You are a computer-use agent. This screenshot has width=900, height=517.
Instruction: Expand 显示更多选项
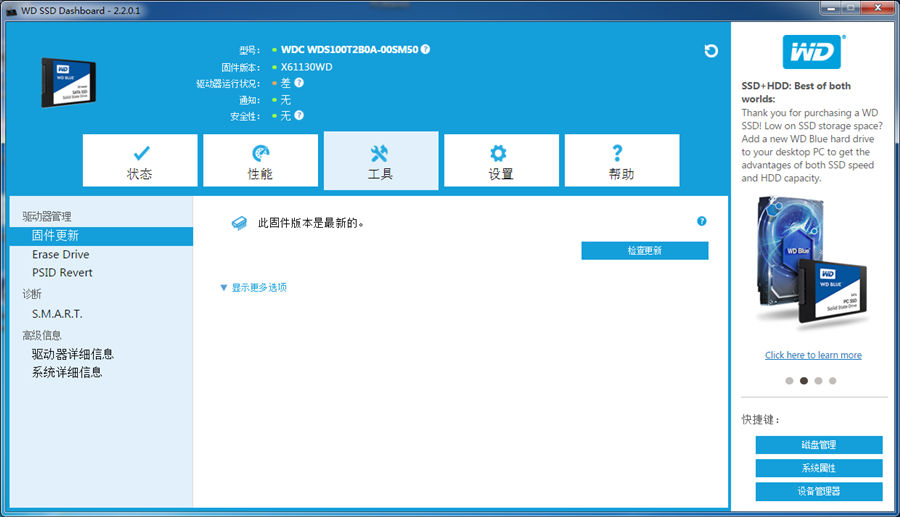254,288
